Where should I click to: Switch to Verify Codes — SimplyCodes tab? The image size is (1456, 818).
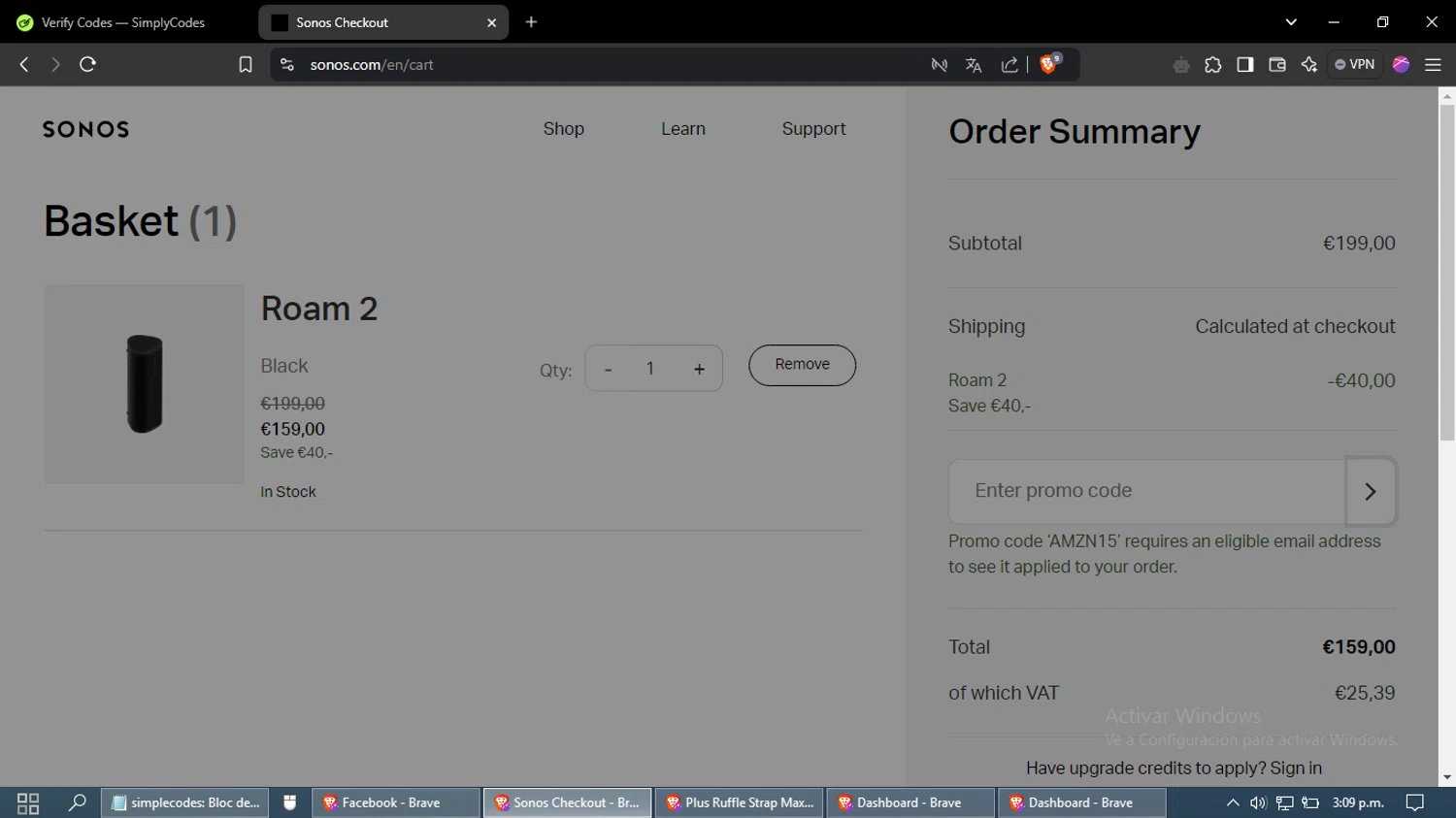tap(124, 22)
